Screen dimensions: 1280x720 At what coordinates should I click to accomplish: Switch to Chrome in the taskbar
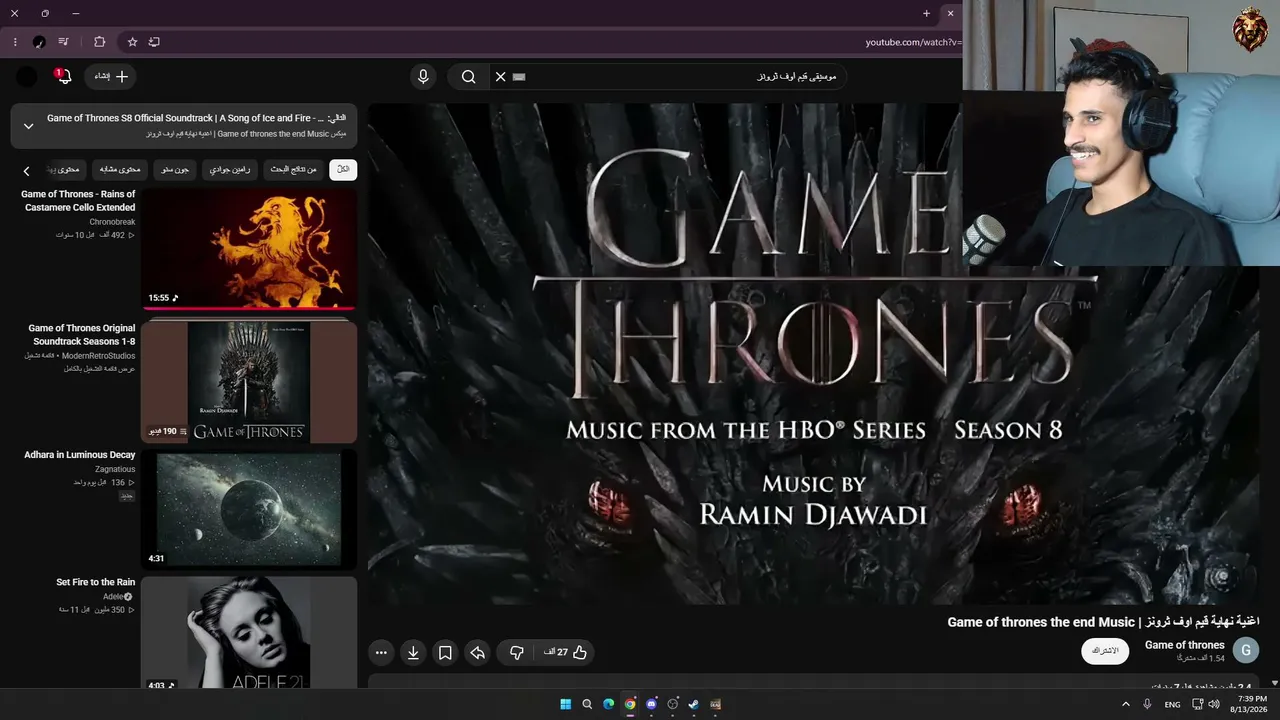630,704
